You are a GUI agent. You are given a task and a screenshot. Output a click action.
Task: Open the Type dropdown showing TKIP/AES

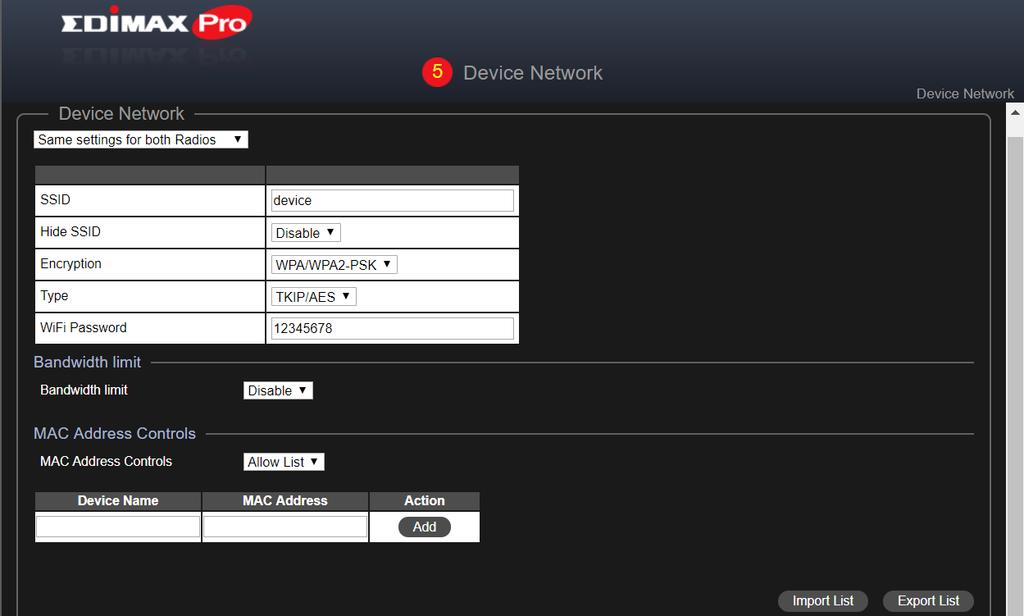tap(313, 297)
